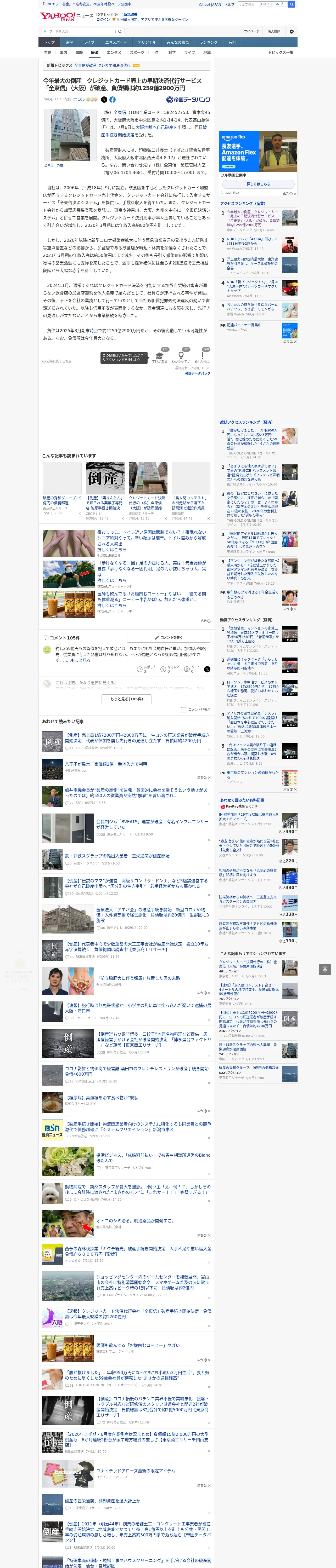Open 有料 tab

tap(232, 43)
